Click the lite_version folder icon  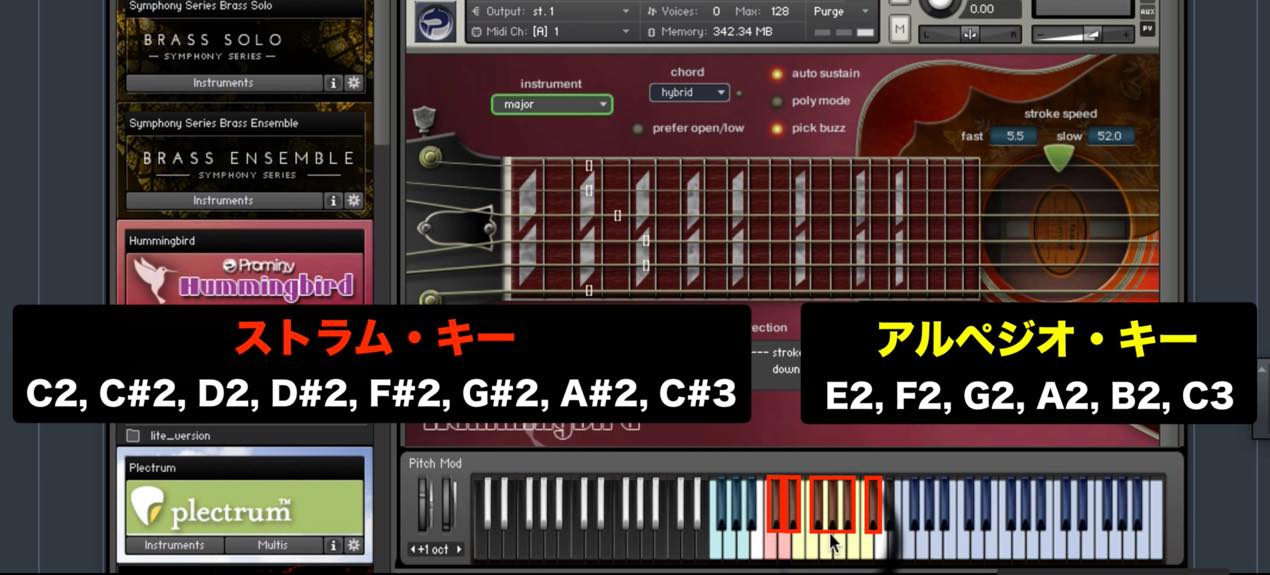click(x=132, y=436)
